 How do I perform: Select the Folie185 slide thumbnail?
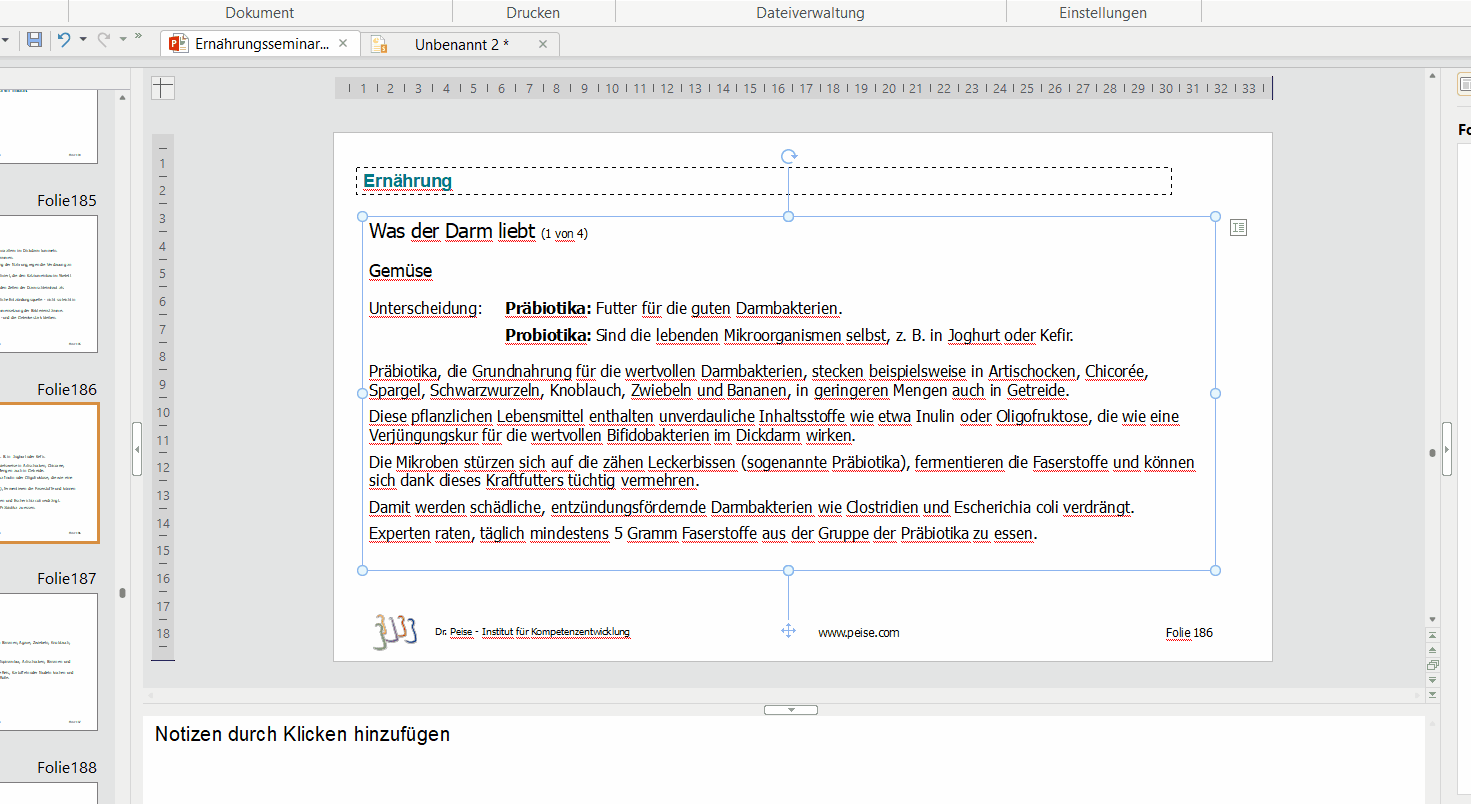pyautogui.click(x=49, y=283)
